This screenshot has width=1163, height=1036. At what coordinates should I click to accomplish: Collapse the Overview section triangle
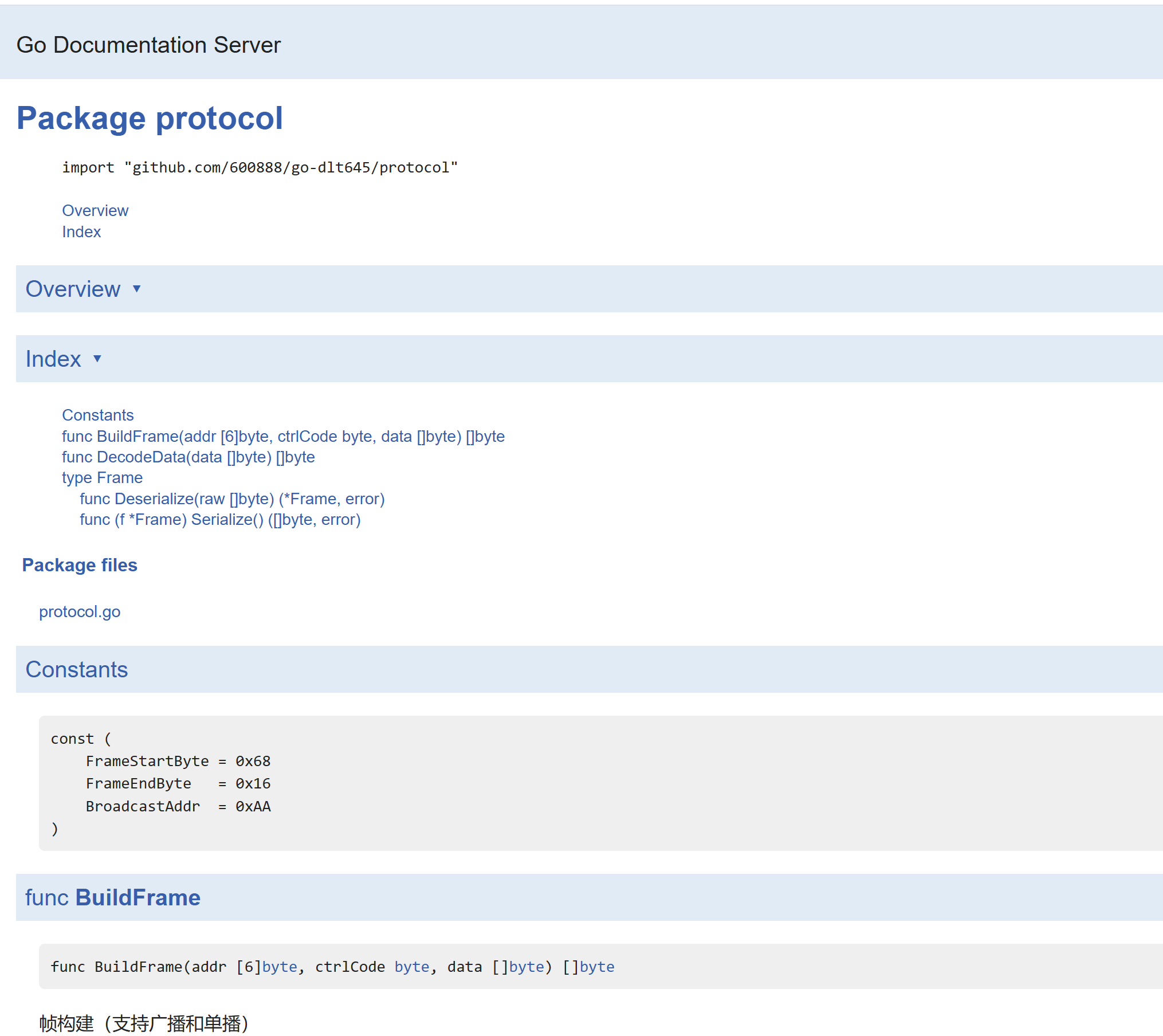click(136, 289)
